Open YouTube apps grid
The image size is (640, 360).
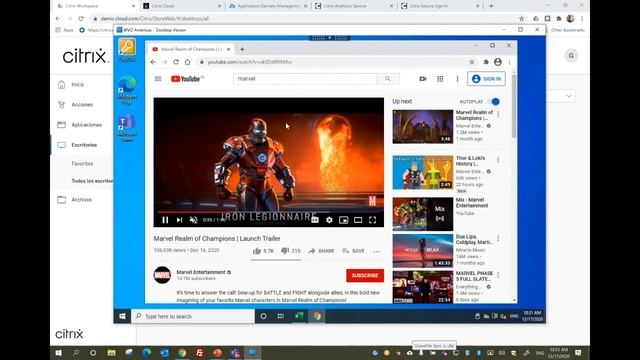(x=440, y=79)
